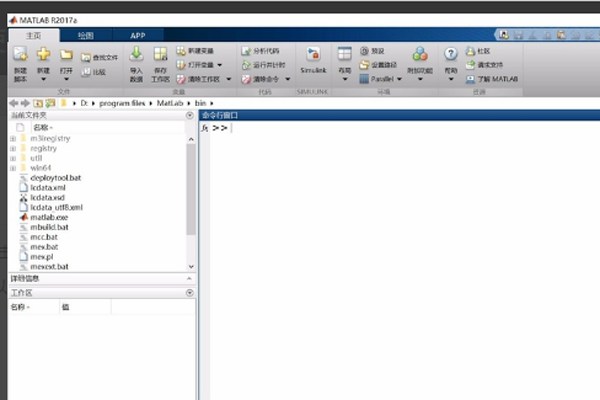This screenshot has width=600, height=400.
Task: Click the Add-Ons (附加功能) icon
Action: click(x=420, y=54)
